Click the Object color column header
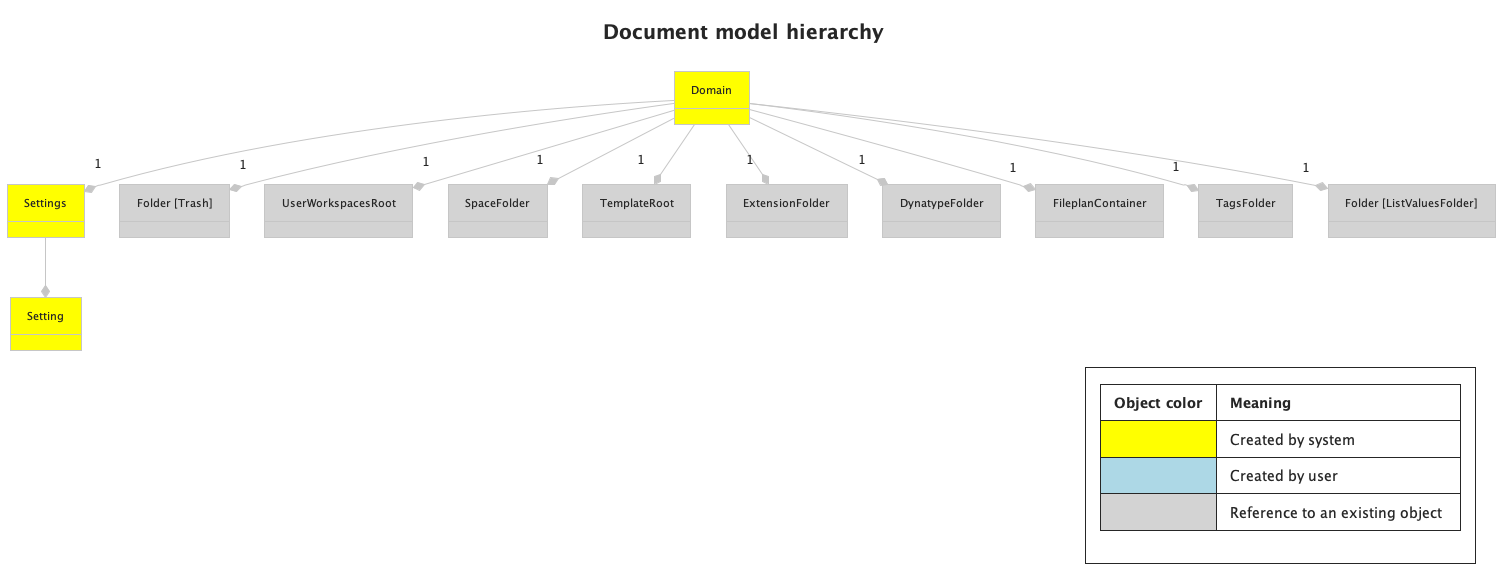Image resolution: width=1500 pixels, height=582 pixels. click(1157, 403)
